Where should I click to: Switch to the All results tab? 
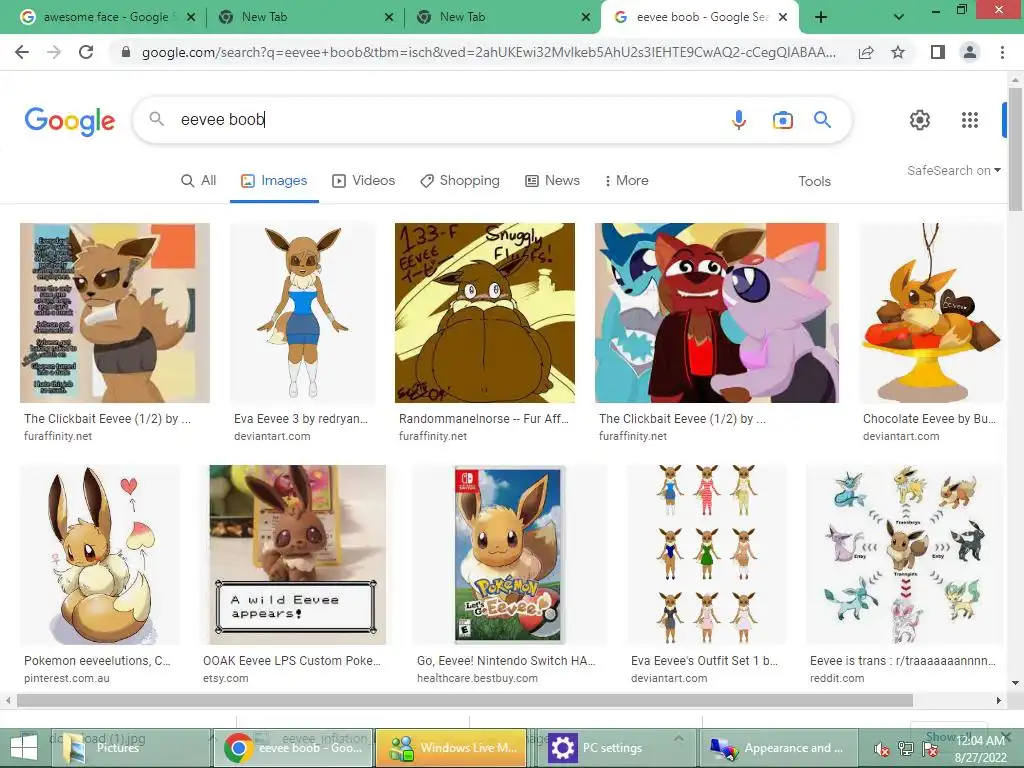tap(199, 181)
